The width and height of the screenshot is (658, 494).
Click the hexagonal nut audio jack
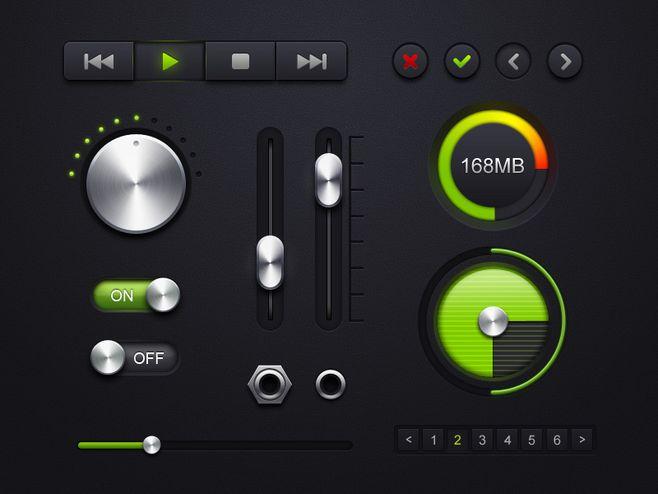(x=269, y=384)
